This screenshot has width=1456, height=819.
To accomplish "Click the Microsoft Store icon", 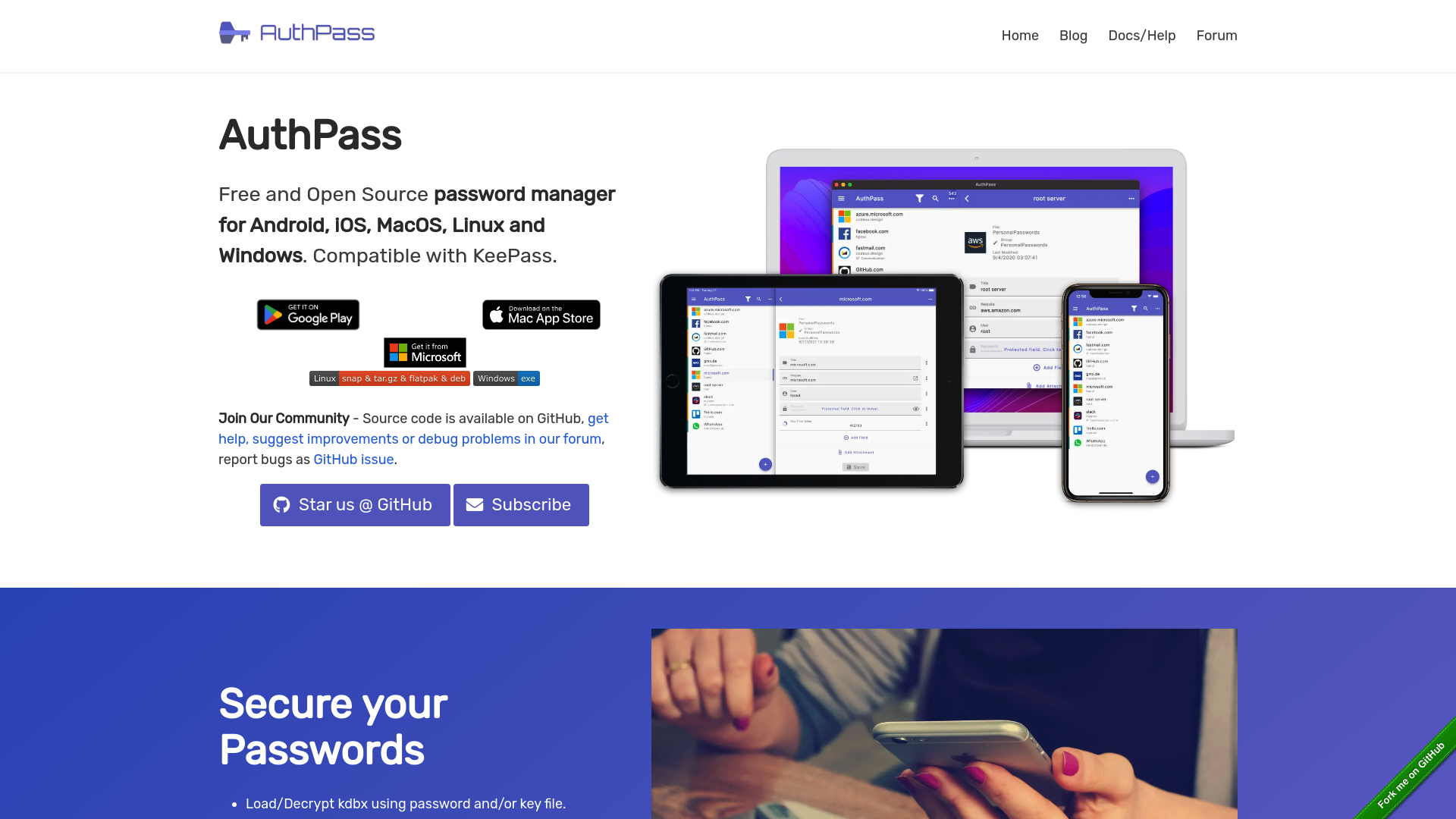I will [424, 352].
